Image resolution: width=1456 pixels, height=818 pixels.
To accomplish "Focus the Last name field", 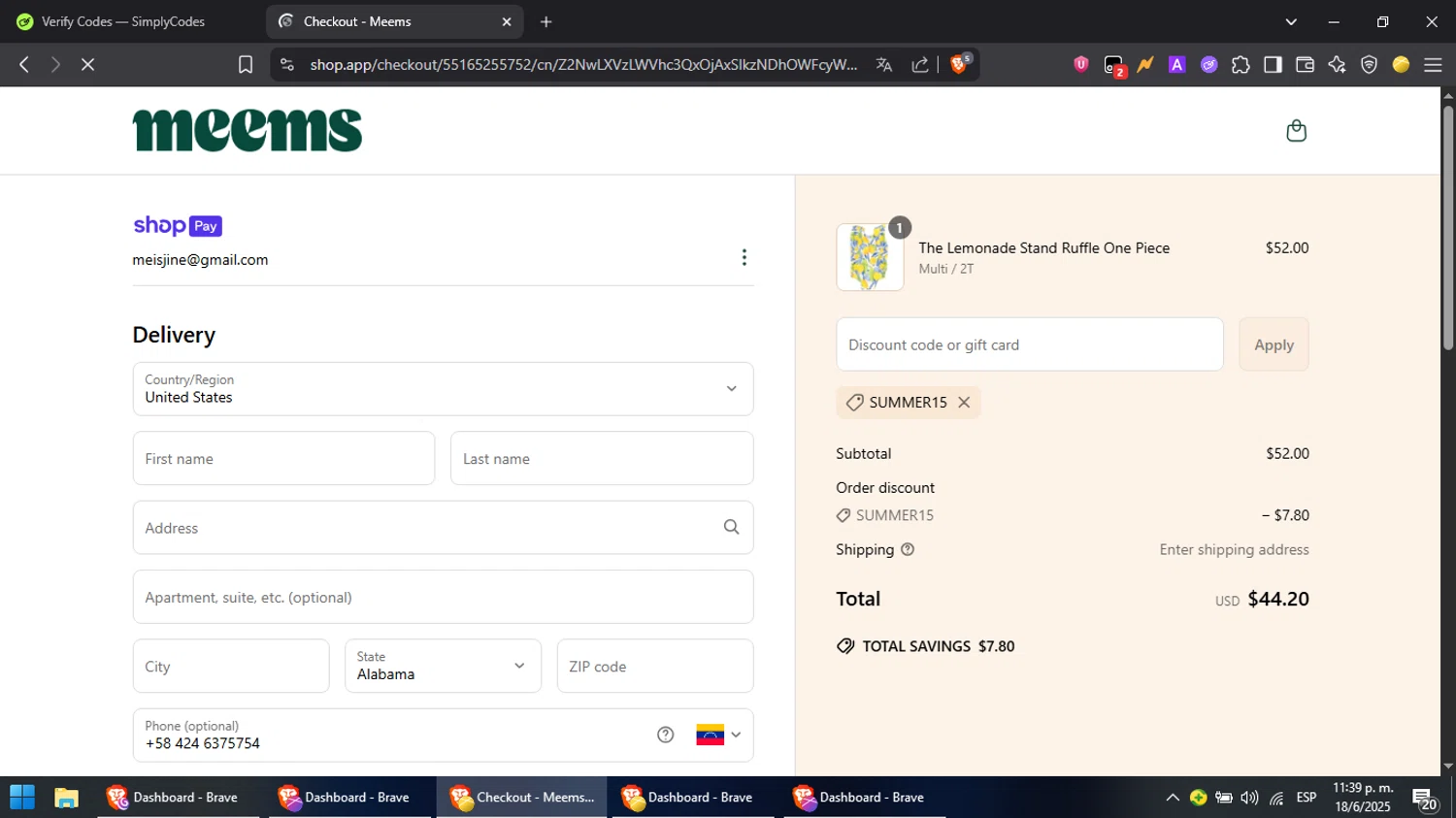I will point(602,458).
